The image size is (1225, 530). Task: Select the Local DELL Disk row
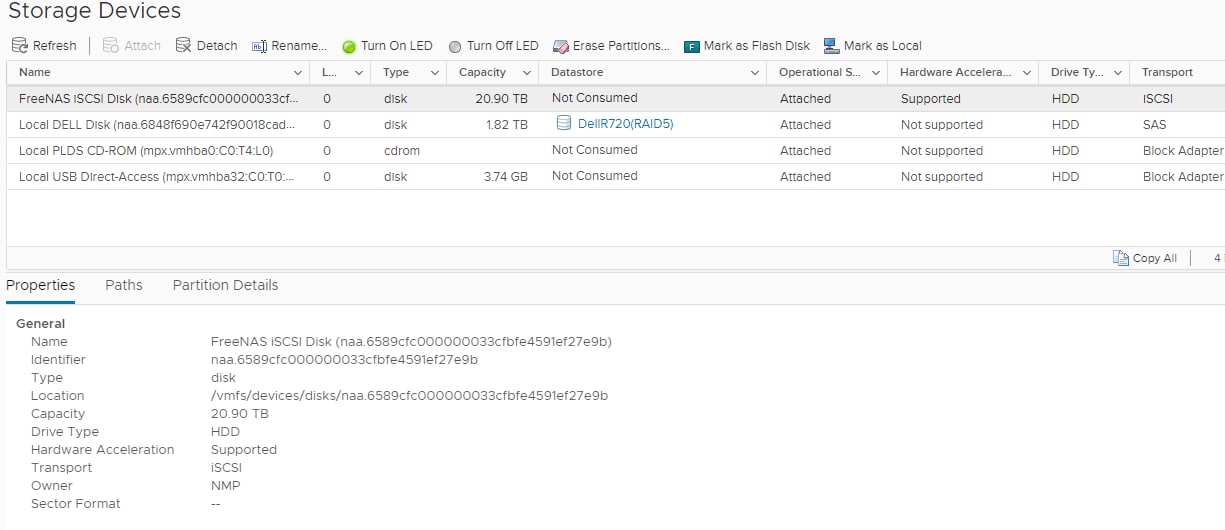[x=615, y=124]
